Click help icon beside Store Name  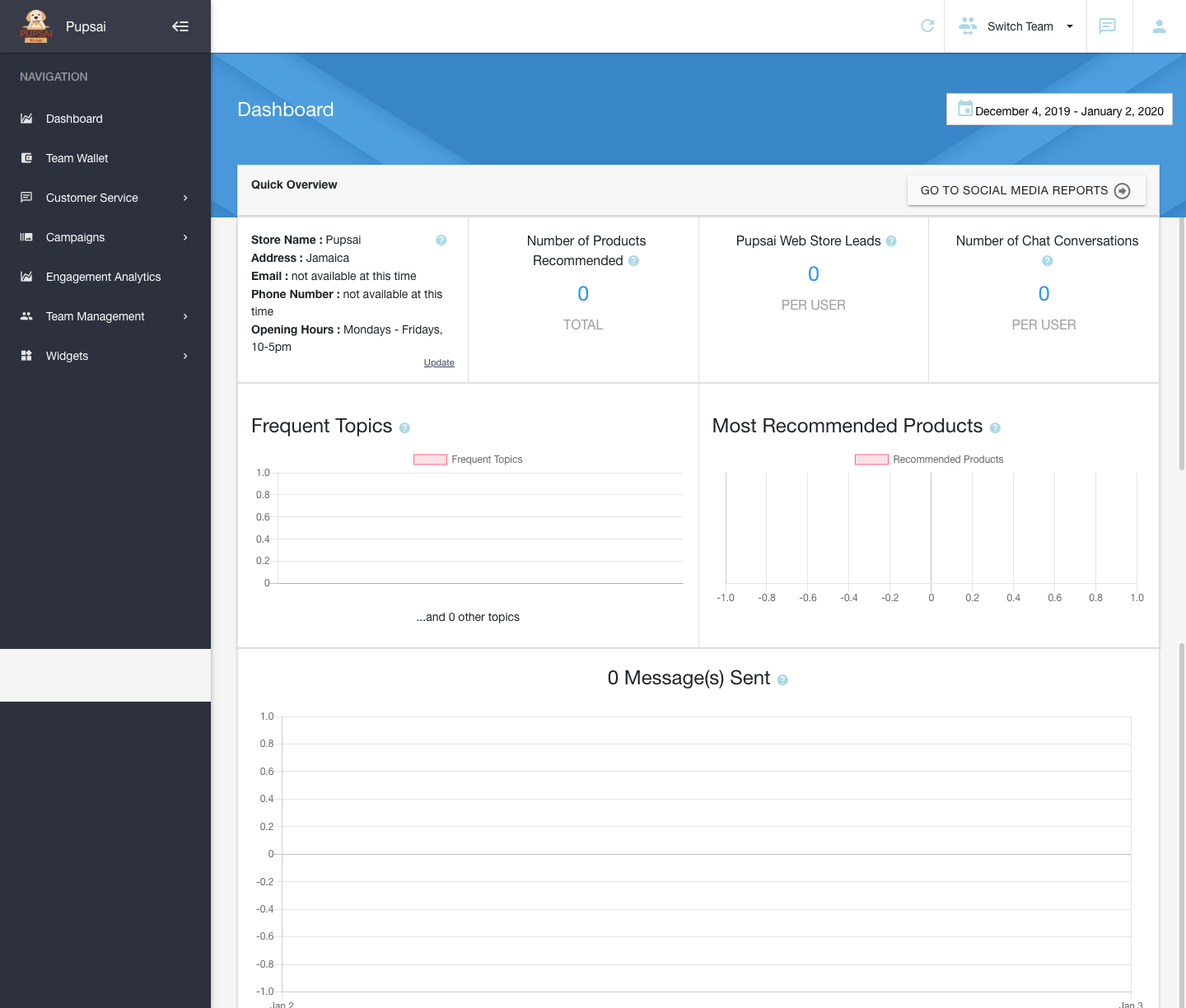tap(441, 240)
